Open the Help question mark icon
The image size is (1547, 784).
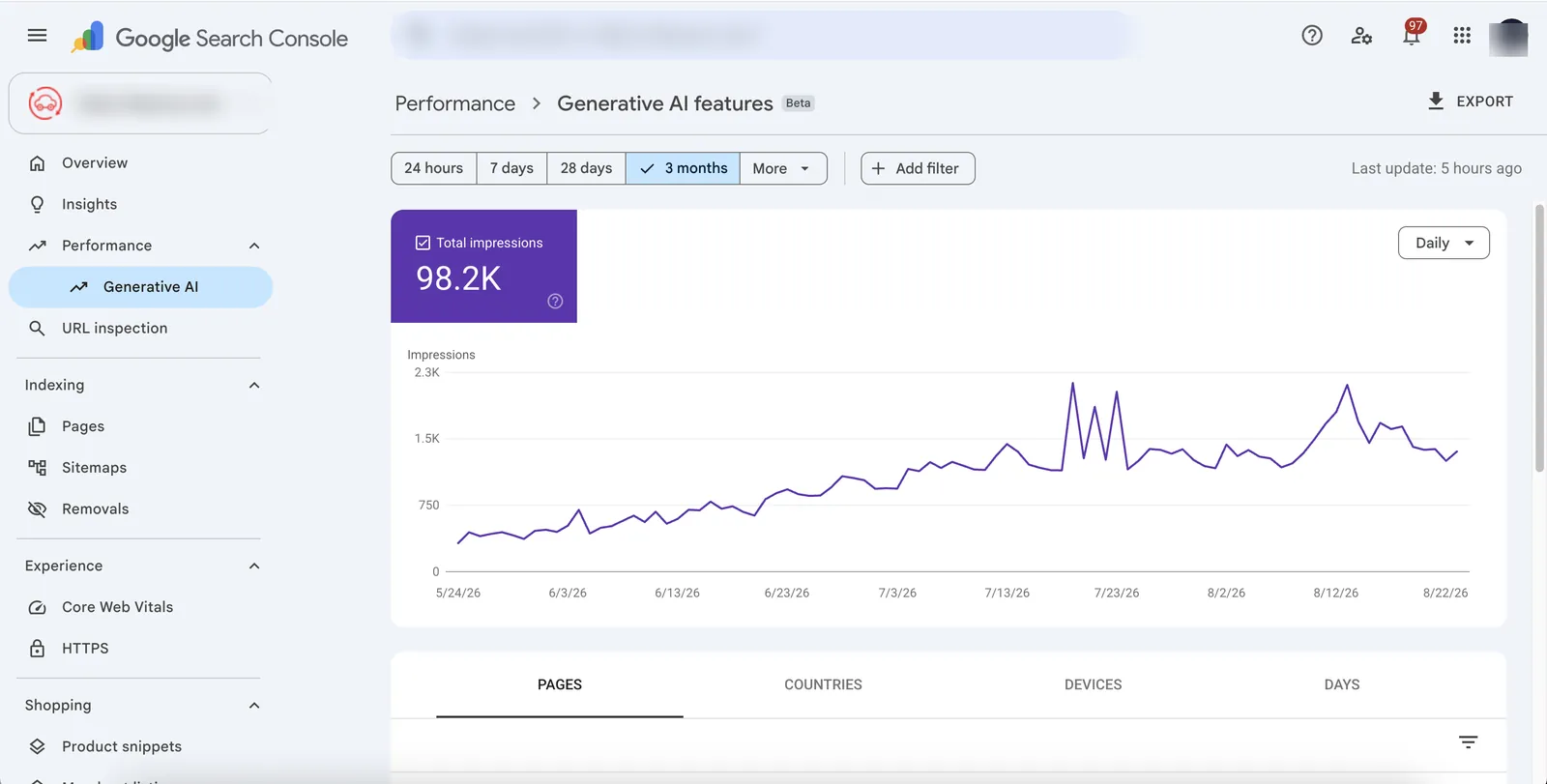coord(1312,36)
